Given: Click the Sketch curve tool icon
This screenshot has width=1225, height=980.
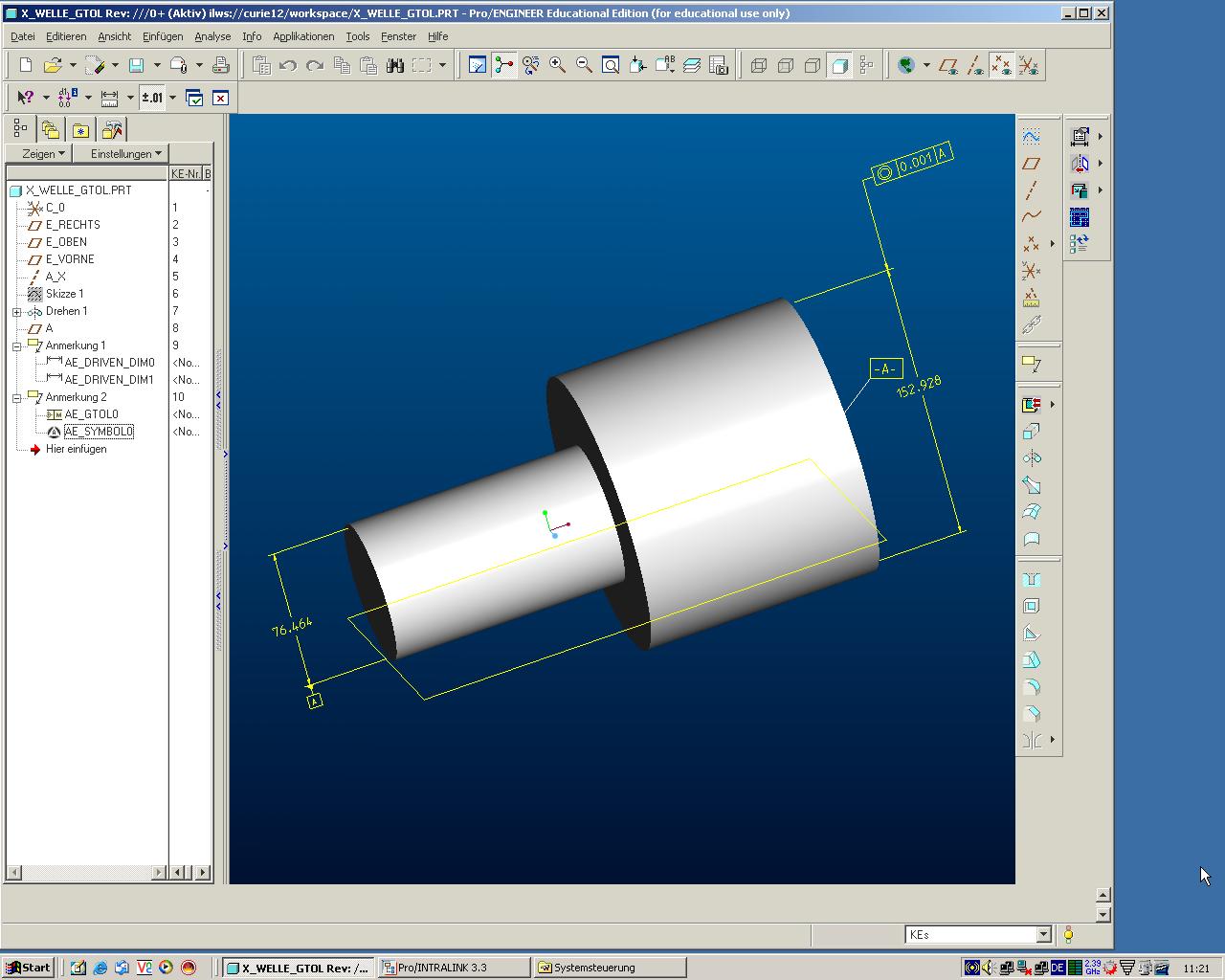Looking at the screenshot, I should [1031, 137].
